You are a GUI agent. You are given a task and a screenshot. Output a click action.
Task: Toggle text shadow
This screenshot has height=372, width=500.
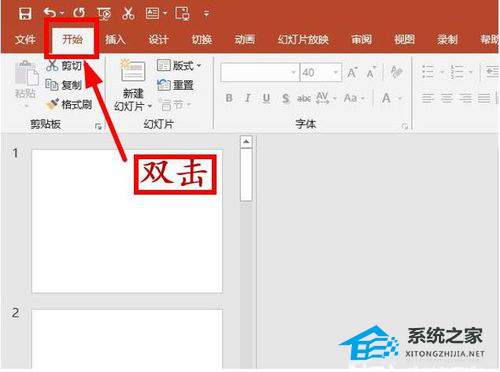285,98
